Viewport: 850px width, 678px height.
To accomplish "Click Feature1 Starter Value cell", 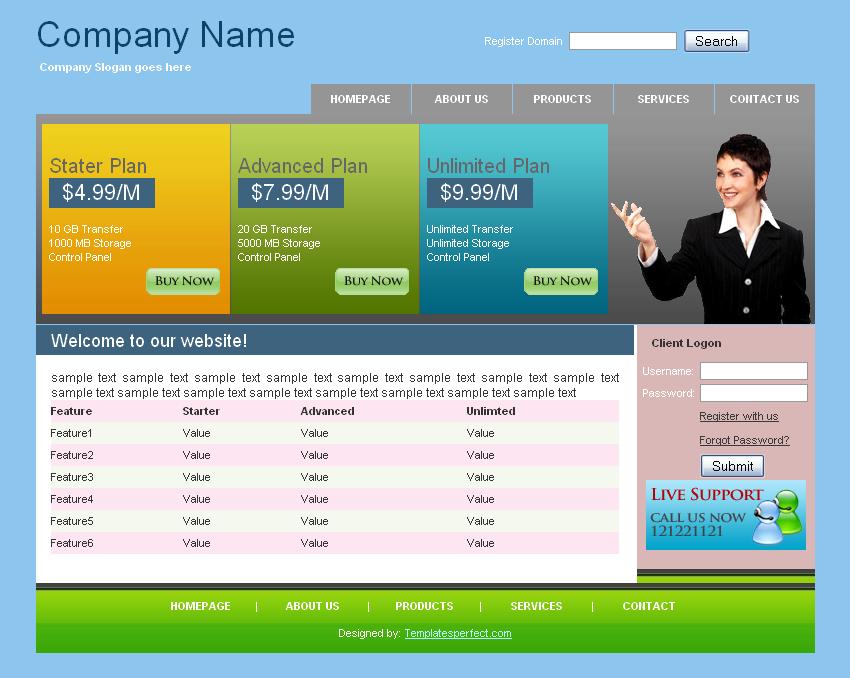I will [x=196, y=434].
